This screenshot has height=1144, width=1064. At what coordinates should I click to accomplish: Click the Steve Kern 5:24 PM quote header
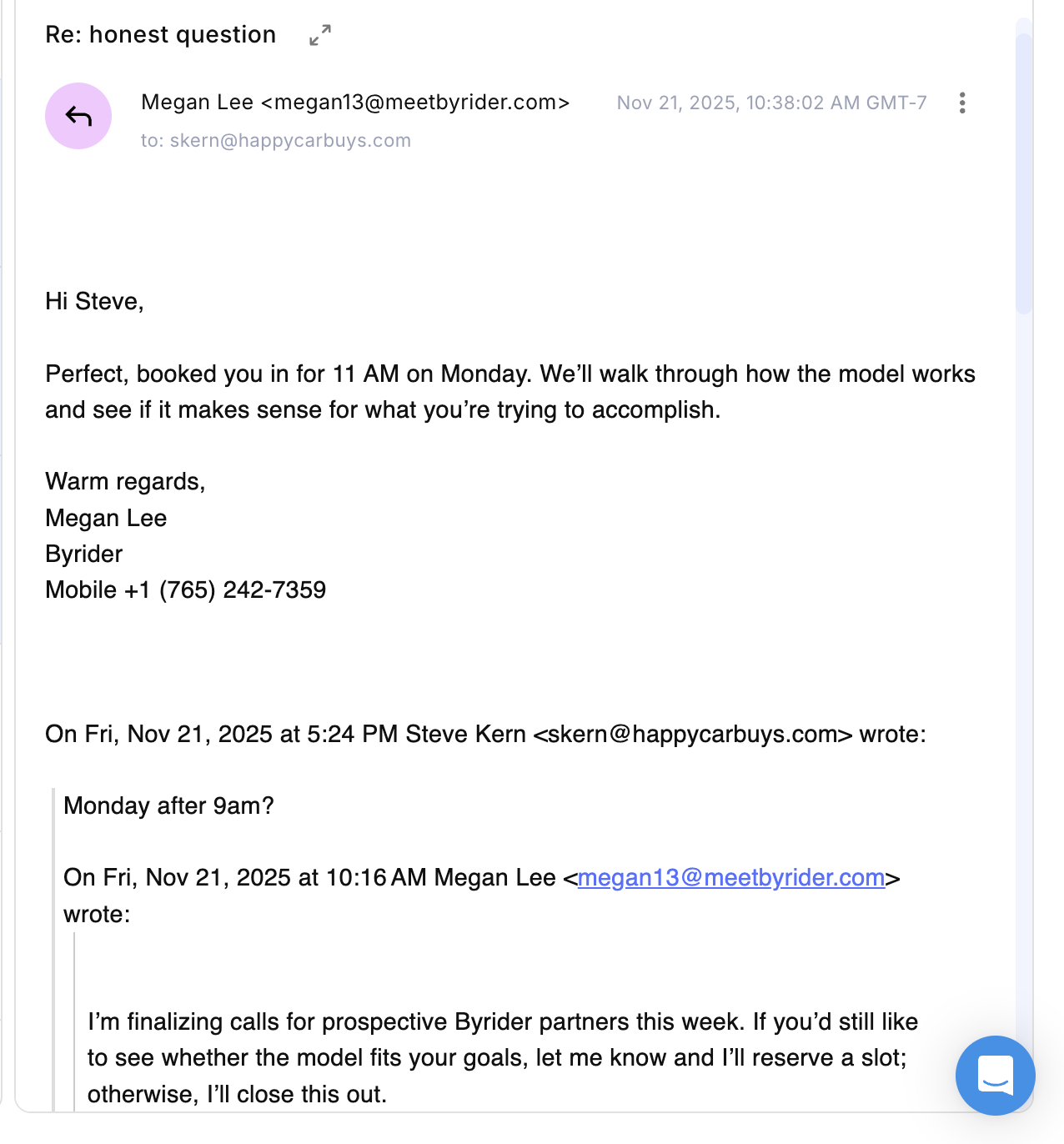coord(485,734)
